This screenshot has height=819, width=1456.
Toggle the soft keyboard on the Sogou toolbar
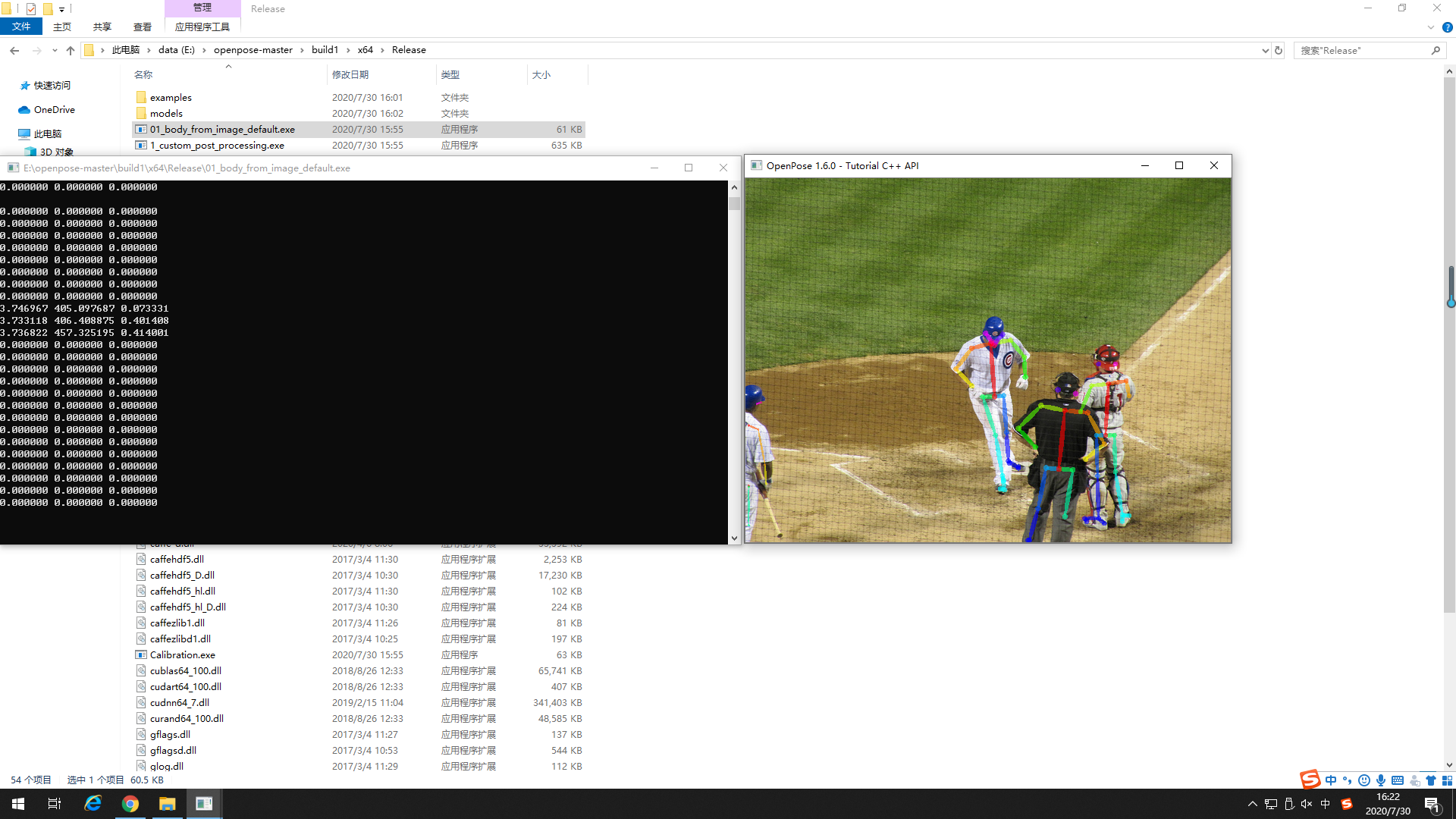[1398, 780]
